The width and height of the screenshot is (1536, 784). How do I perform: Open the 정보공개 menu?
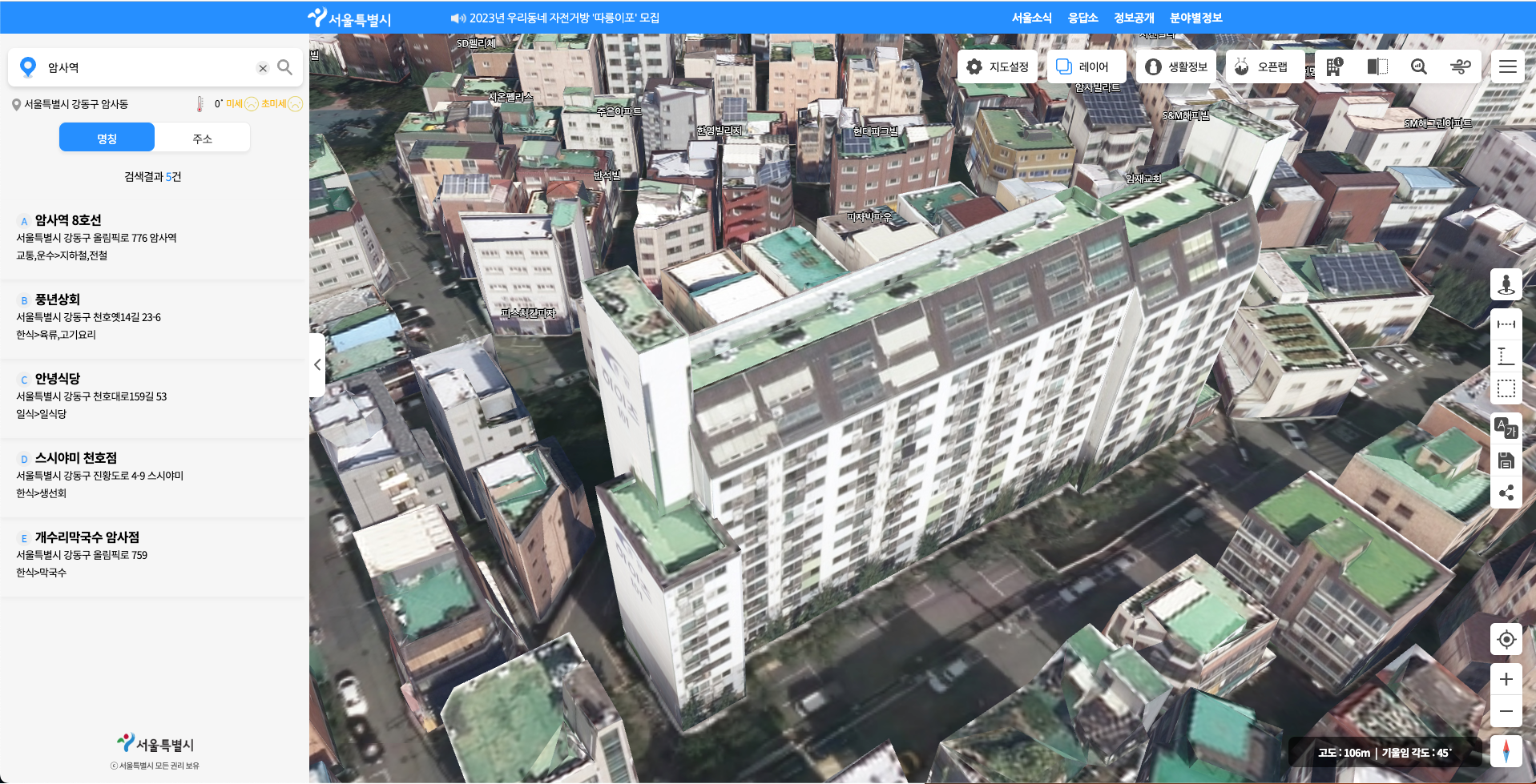click(1134, 18)
